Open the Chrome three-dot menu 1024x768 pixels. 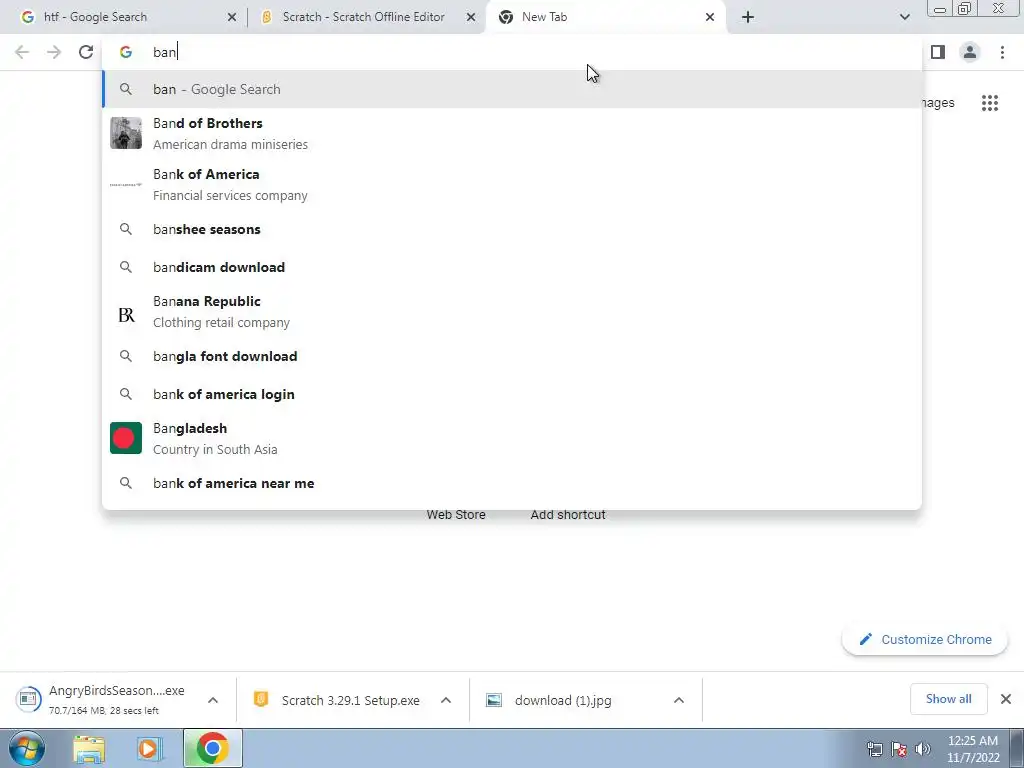click(1002, 52)
